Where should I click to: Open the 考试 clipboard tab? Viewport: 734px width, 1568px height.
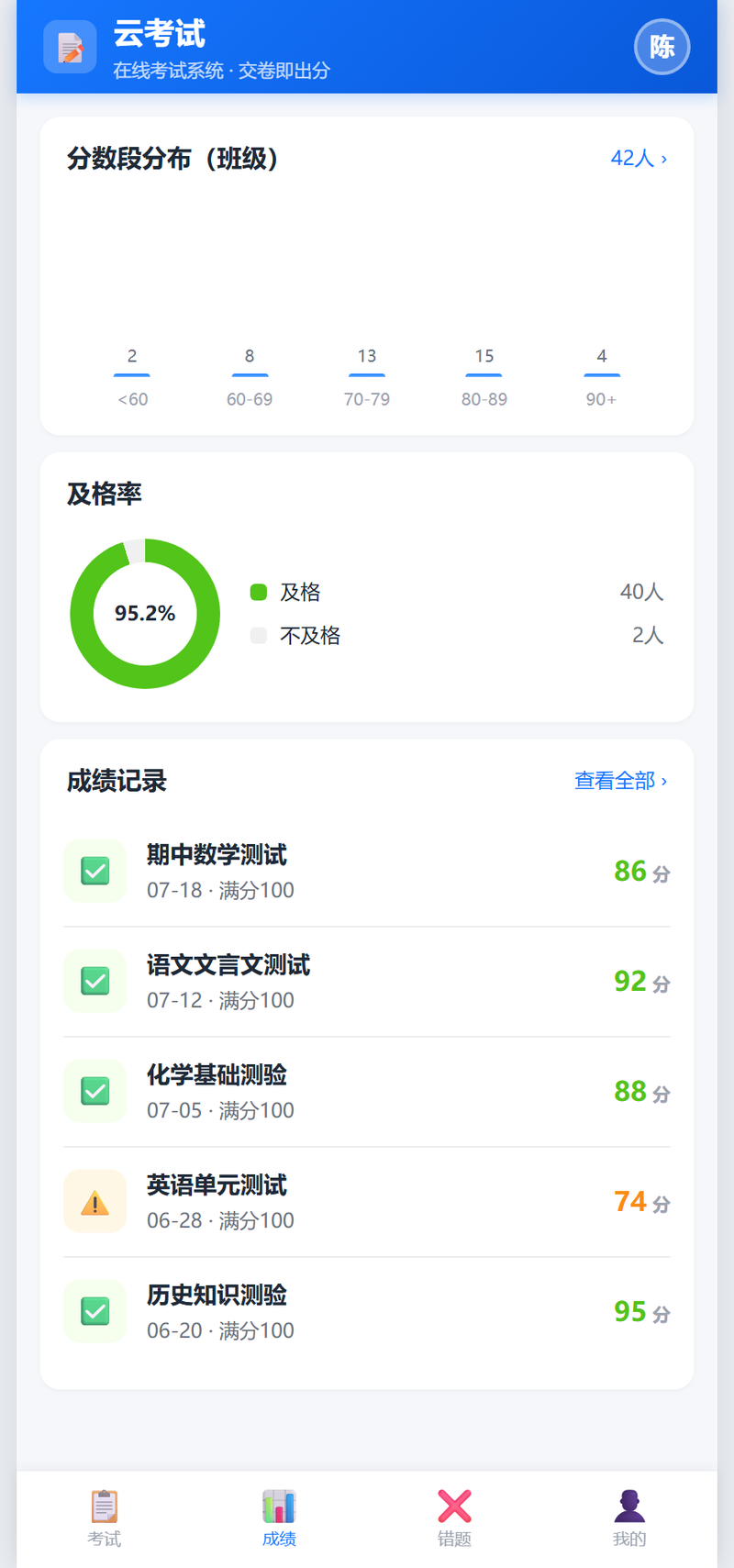click(x=105, y=1518)
